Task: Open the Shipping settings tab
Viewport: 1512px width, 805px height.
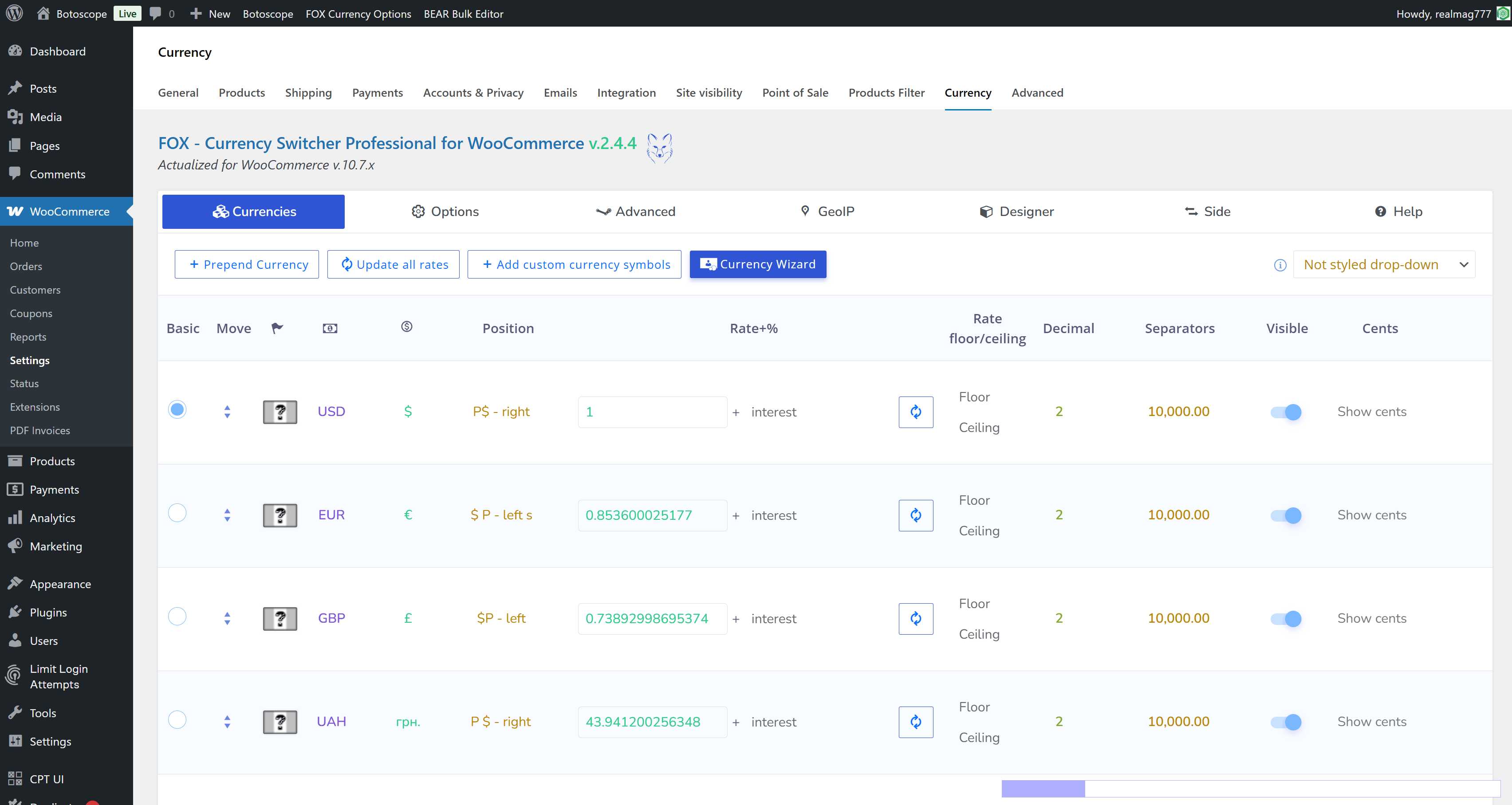Action: 308,93
